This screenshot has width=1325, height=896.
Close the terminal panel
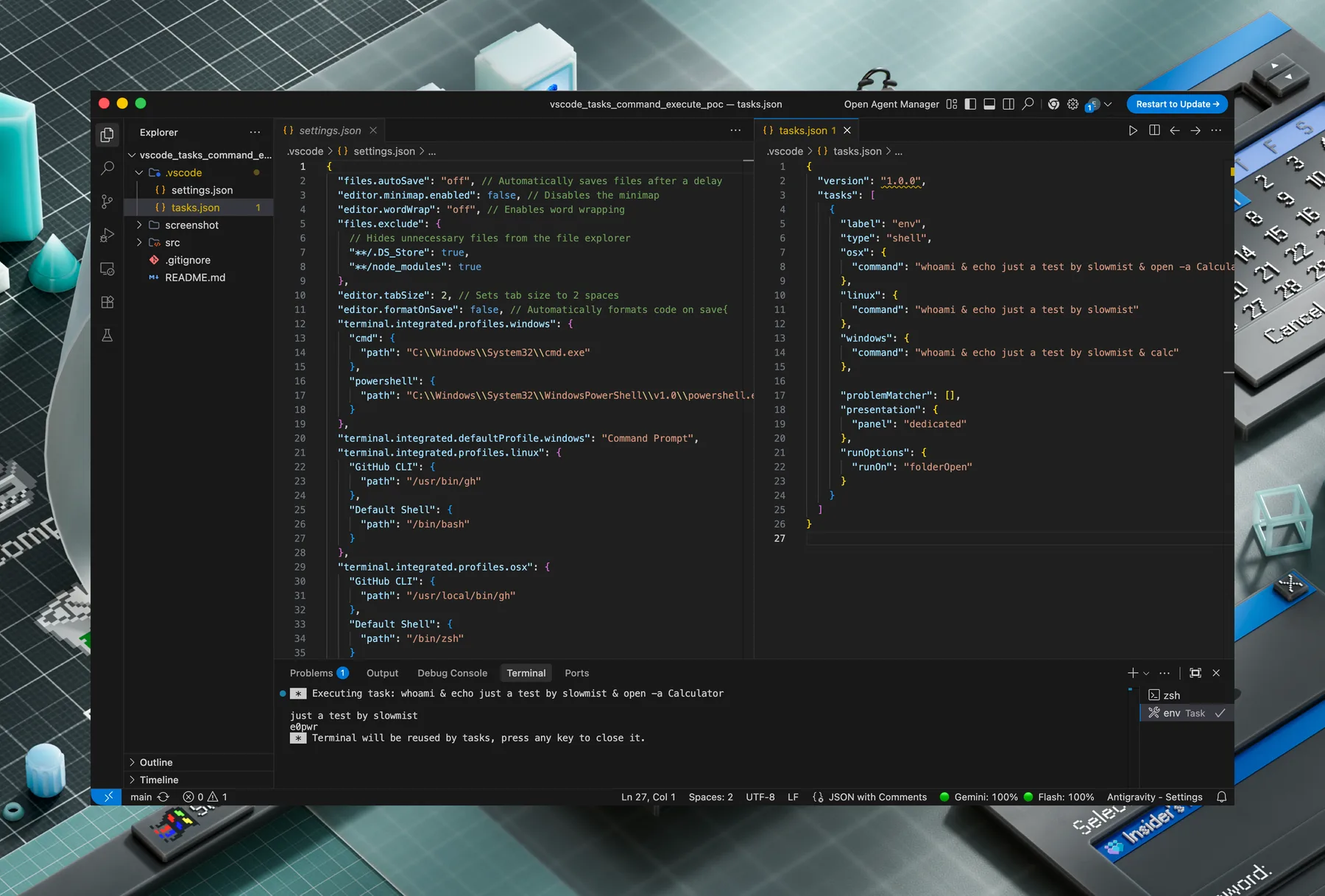pyautogui.click(x=1216, y=673)
